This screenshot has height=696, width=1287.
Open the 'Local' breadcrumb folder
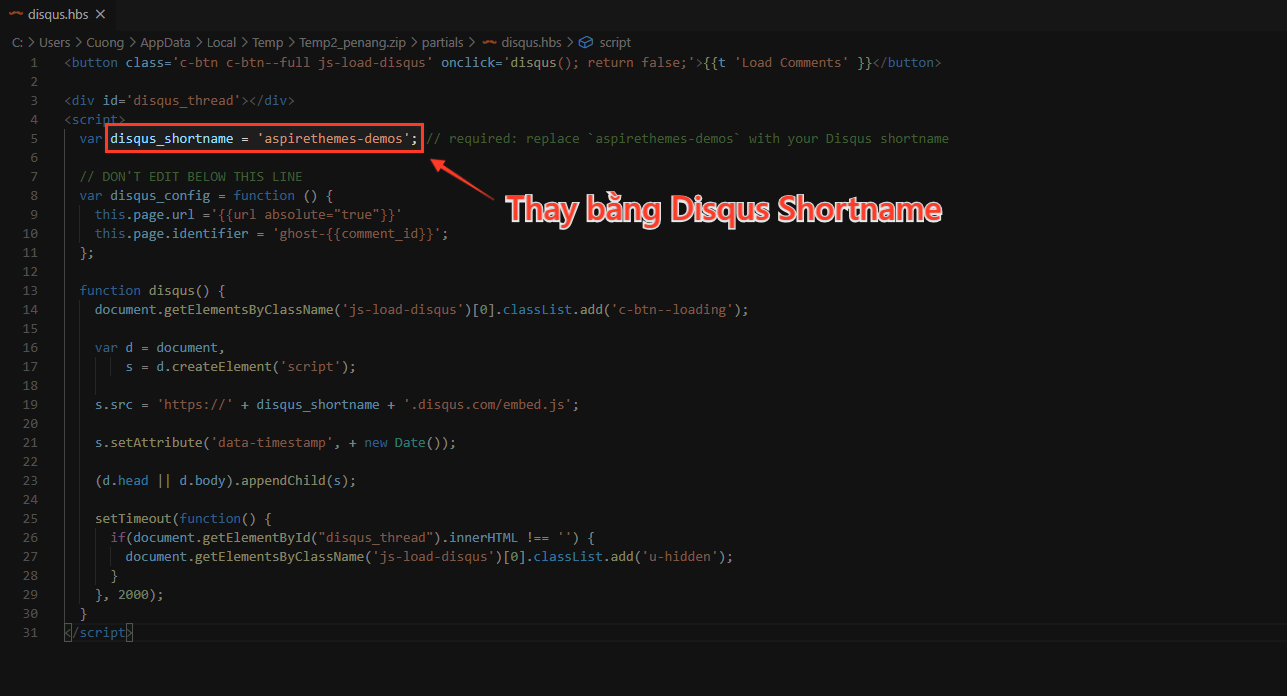[x=222, y=43]
